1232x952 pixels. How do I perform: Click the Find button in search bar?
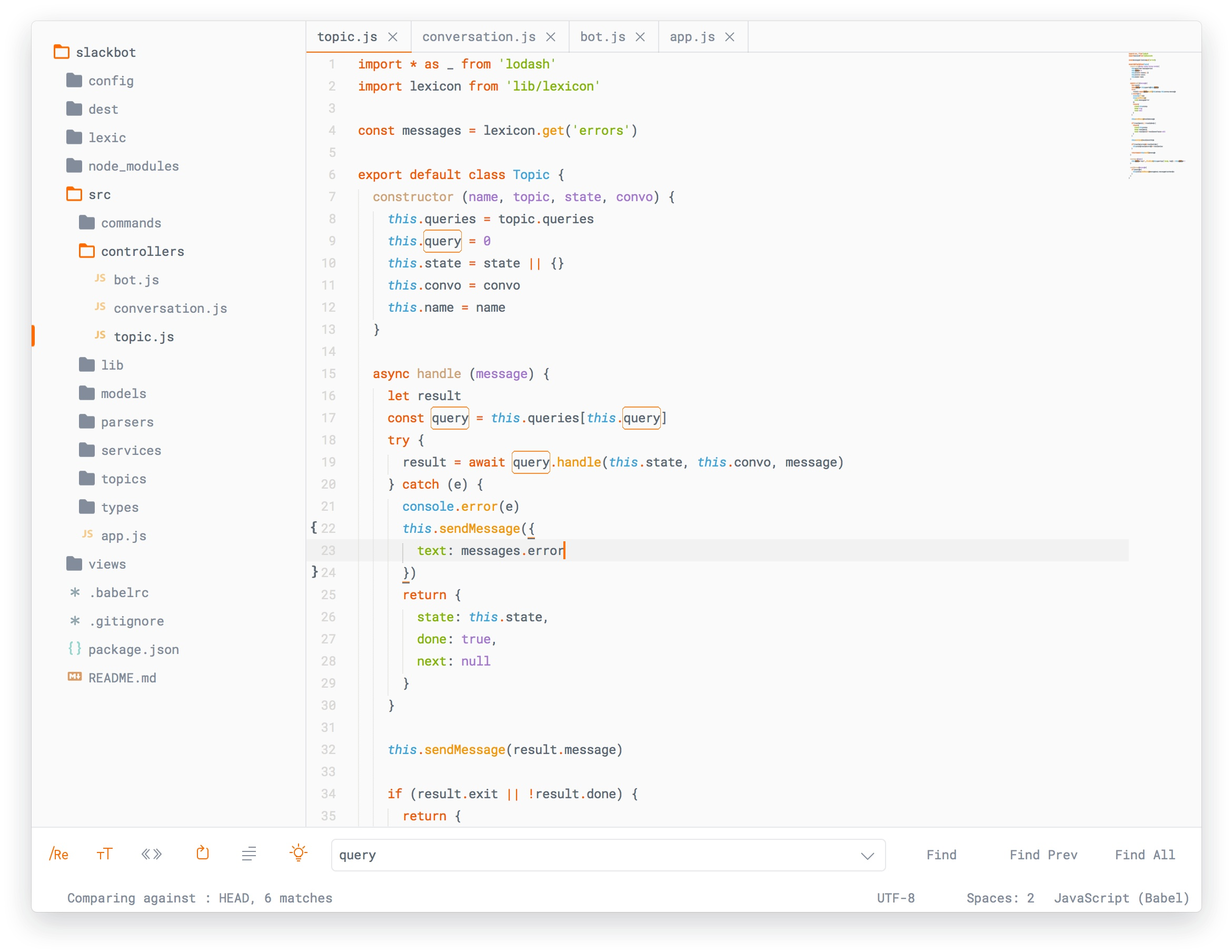[942, 854]
